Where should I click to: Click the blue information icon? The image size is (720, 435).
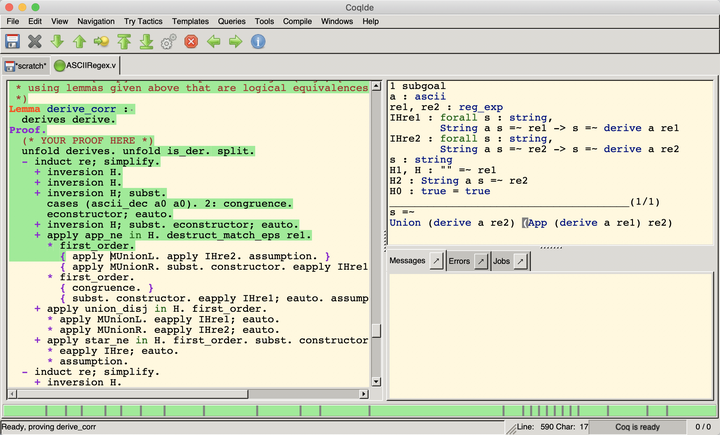(x=258, y=42)
